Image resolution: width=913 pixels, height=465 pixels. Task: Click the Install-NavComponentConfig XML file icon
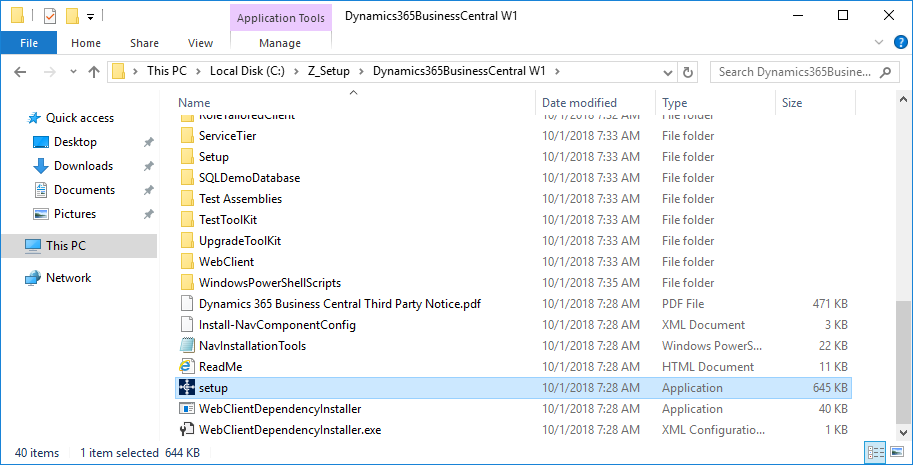(x=186, y=325)
